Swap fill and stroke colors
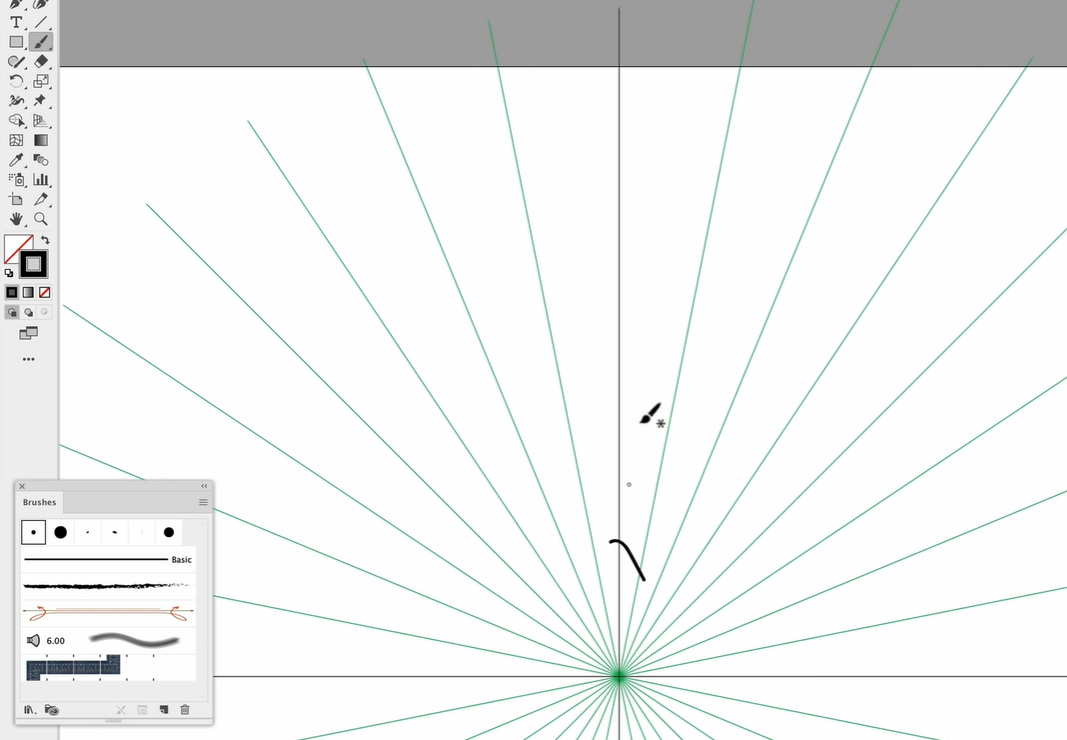The width and height of the screenshot is (1067, 740). pos(45,241)
